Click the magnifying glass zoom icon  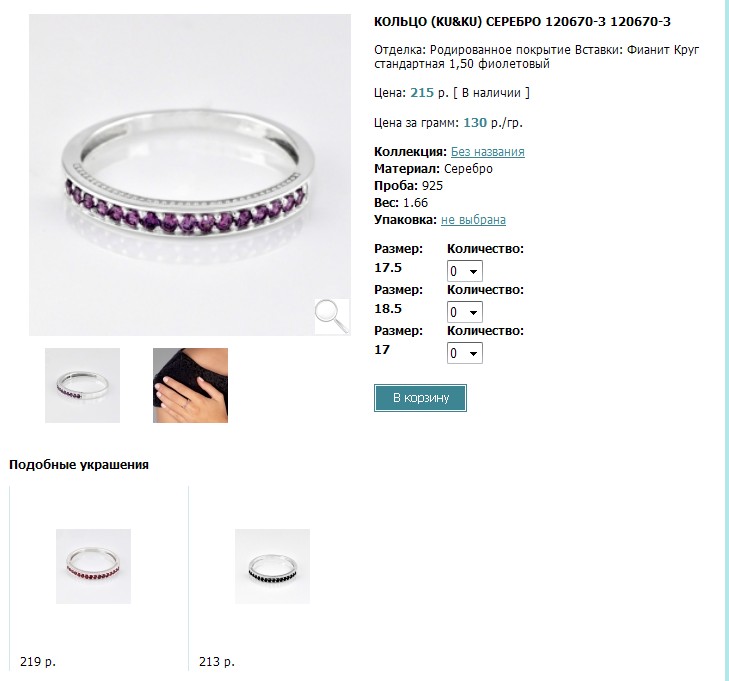tap(332, 317)
